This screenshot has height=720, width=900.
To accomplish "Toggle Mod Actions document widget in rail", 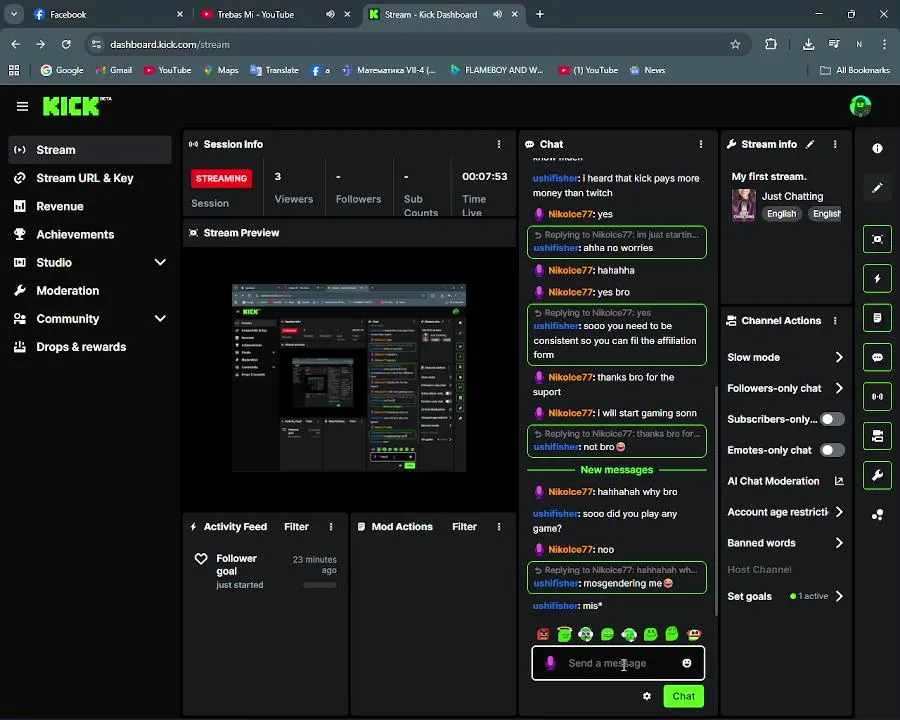I will click(x=877, y=318).
